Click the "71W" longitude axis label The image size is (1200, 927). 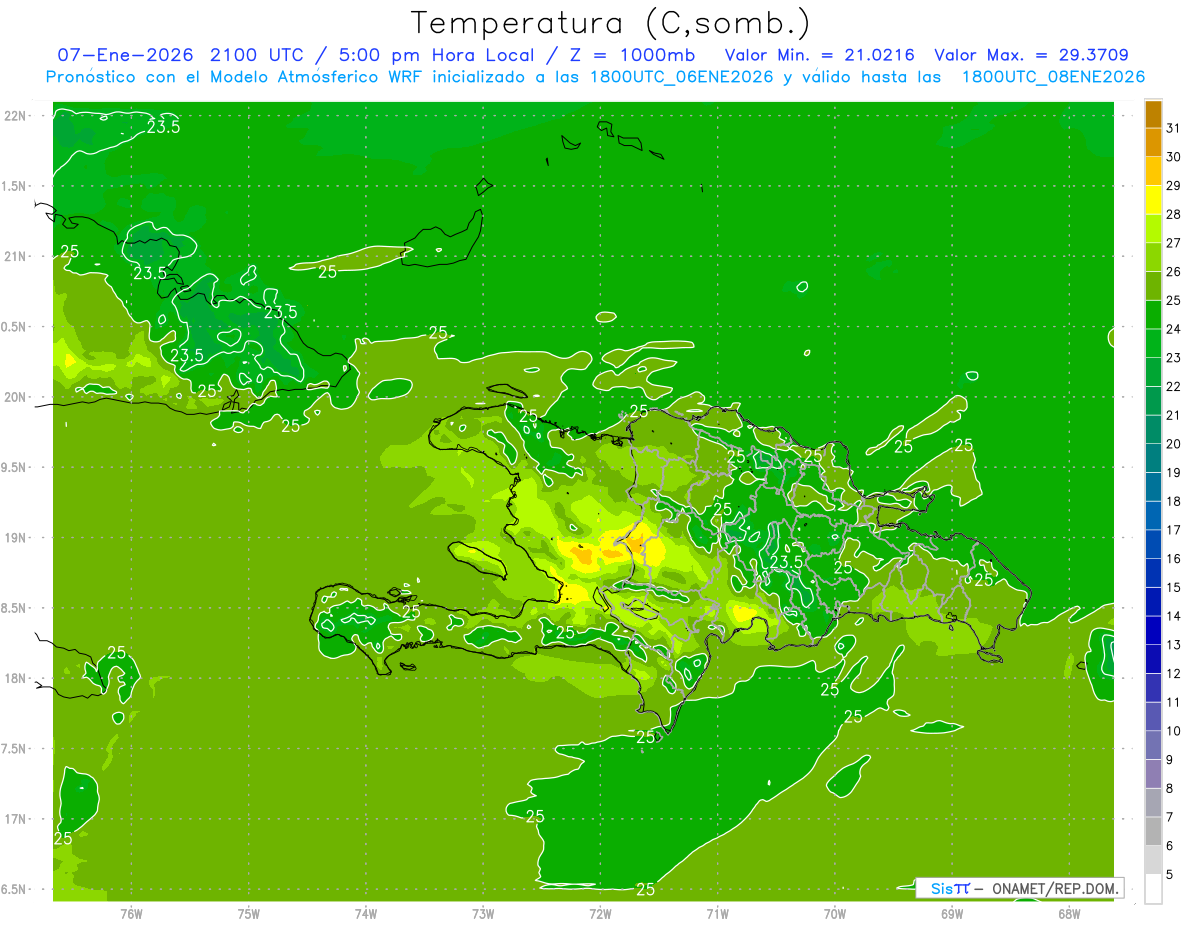[717, 913]
